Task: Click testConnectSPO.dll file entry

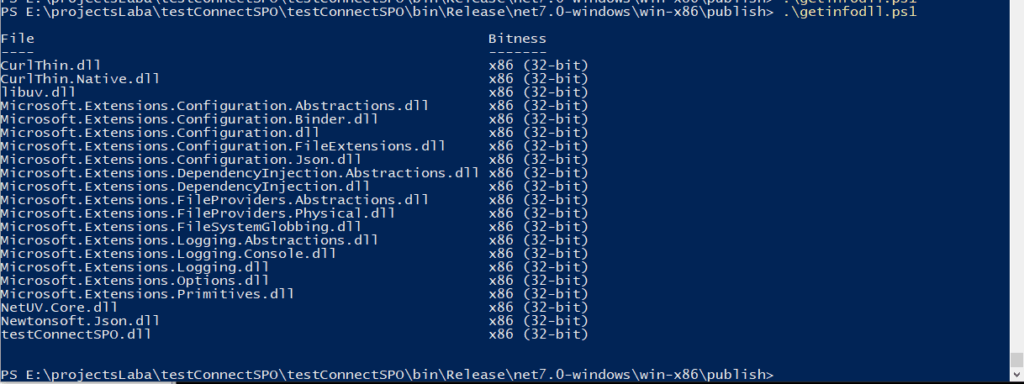Action: pyautogui.click(x=76, y=334)
